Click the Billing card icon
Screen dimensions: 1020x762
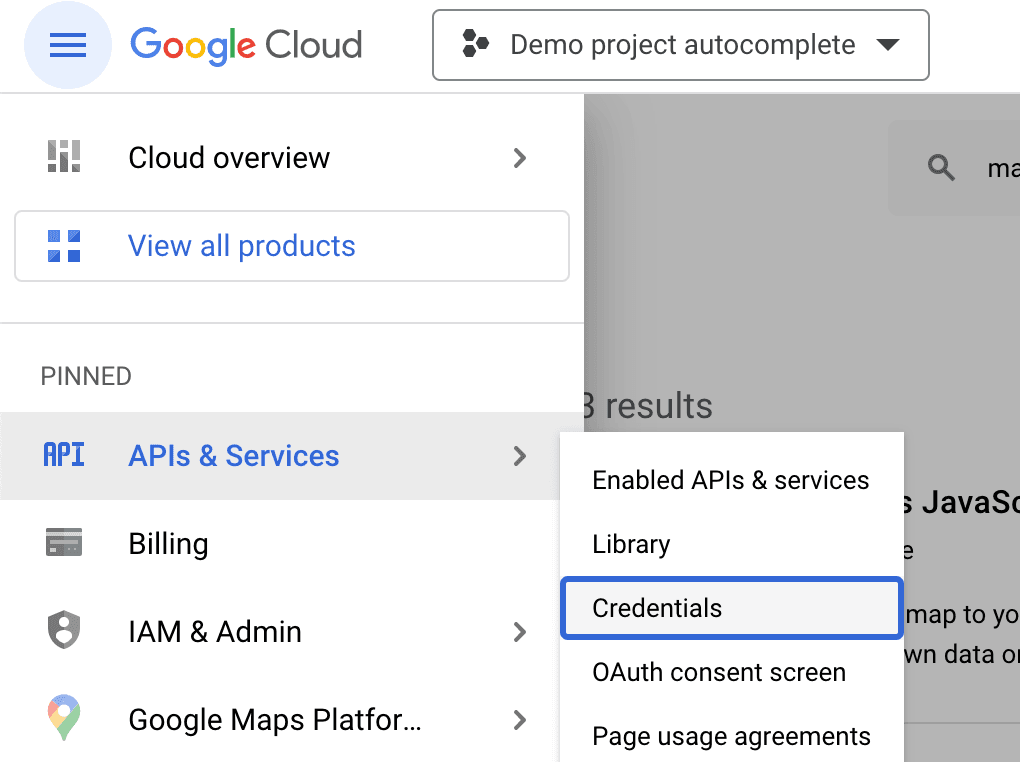click(x=64, y=542)
